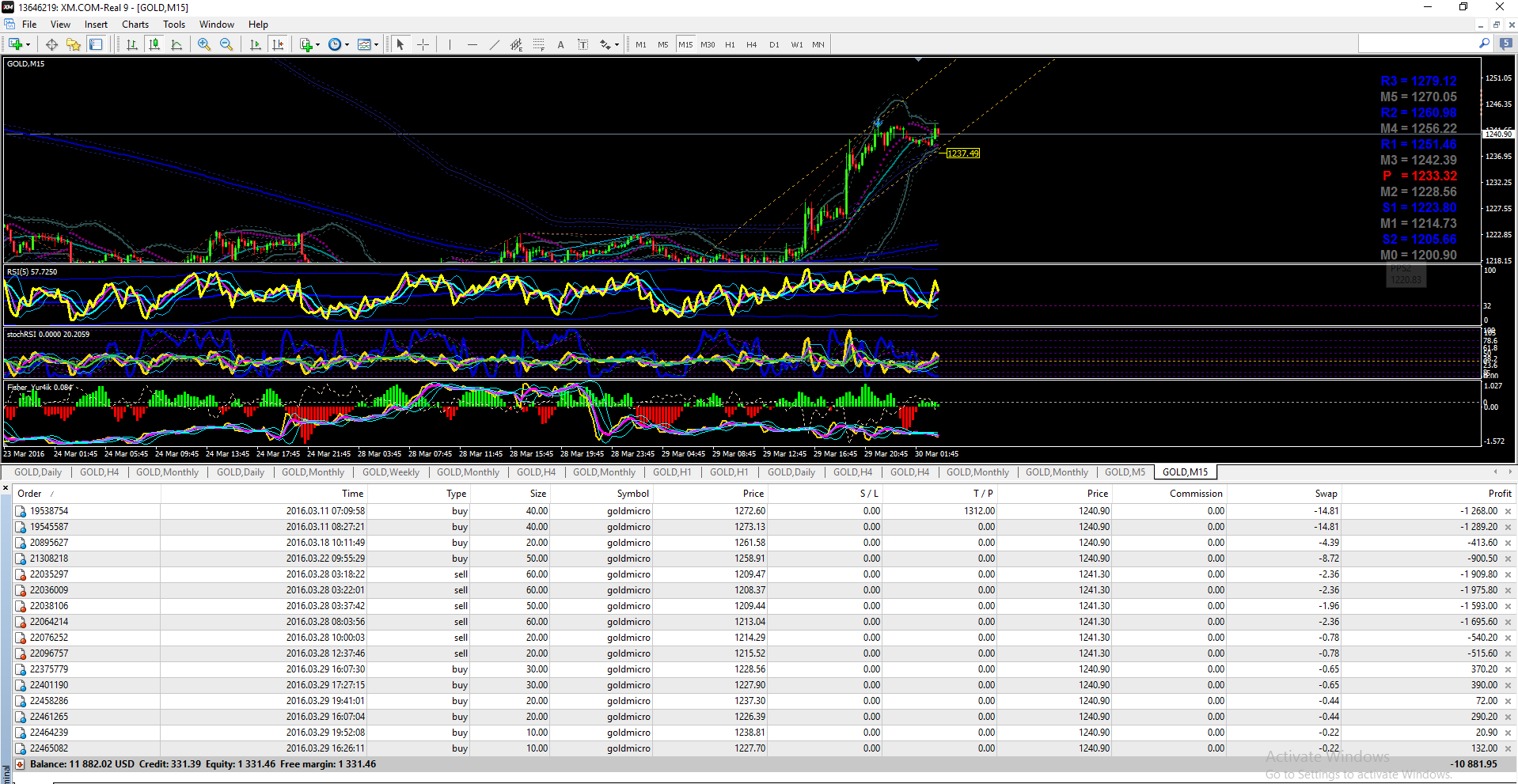Screen dimensions: 1518x784
Task: Open the Navigator folder-star icon
Action: 74,44
